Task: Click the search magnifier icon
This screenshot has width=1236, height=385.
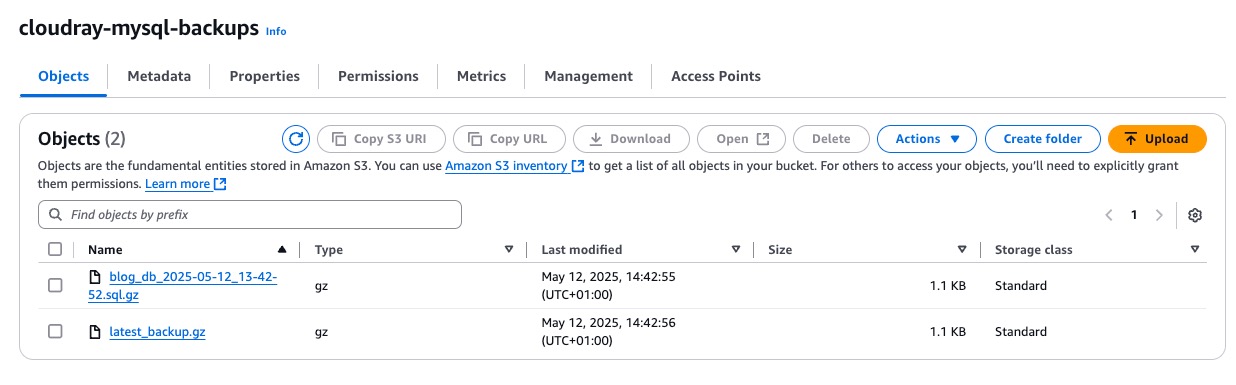Action: tap(55, 215)
